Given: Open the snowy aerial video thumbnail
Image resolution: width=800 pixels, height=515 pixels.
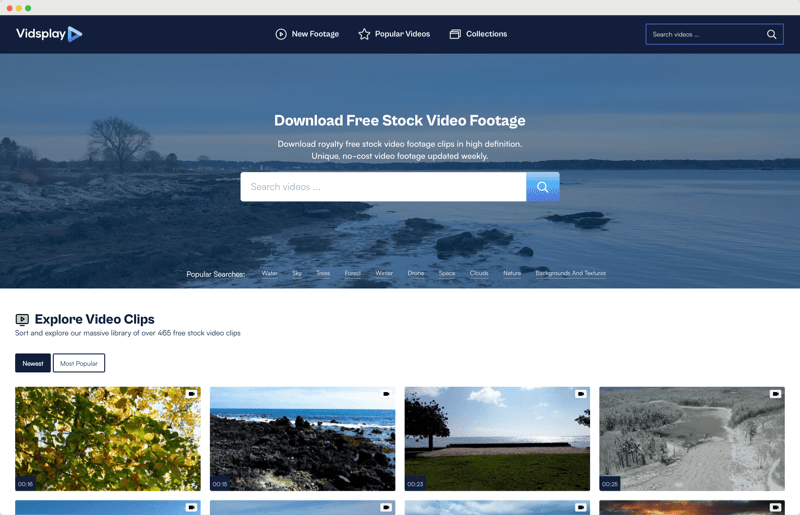Looking at the screenshot, I should pos(691,440).
